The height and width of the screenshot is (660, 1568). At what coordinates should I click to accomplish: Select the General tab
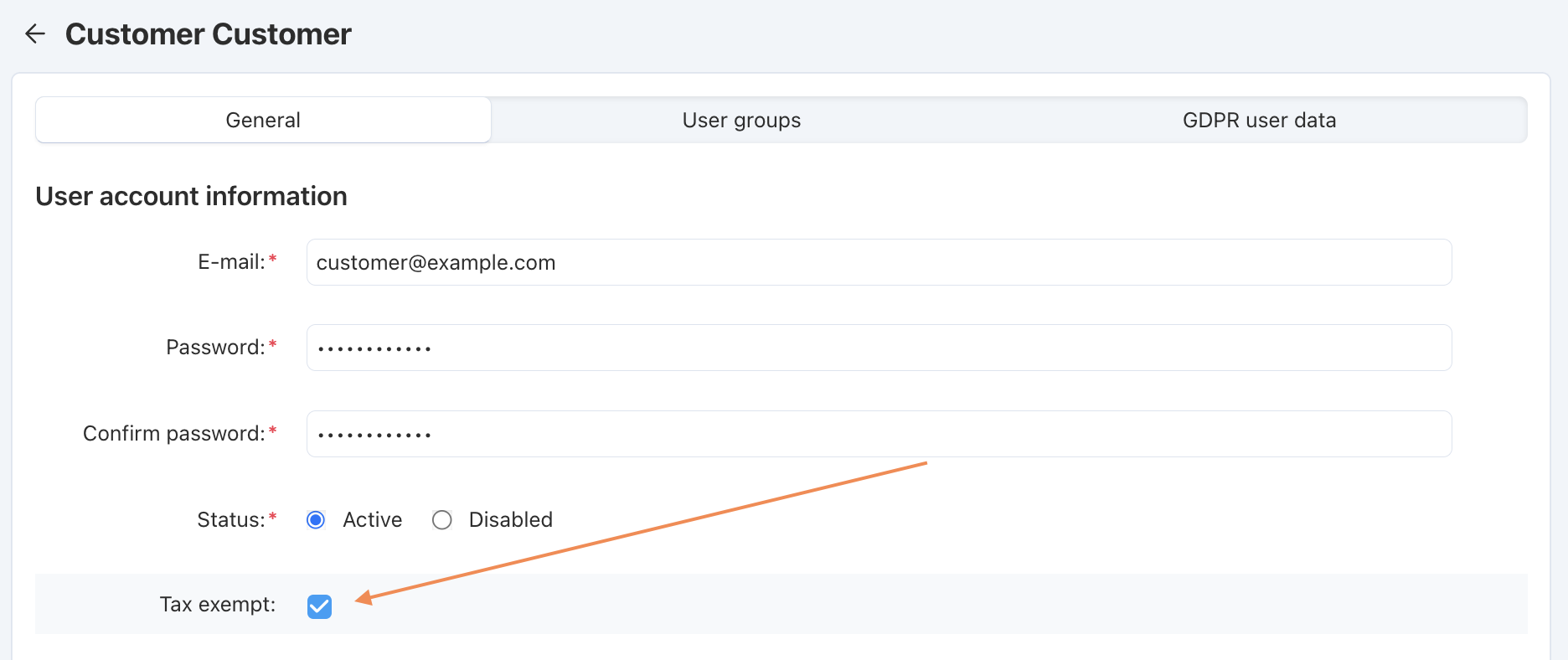[263, 120]
